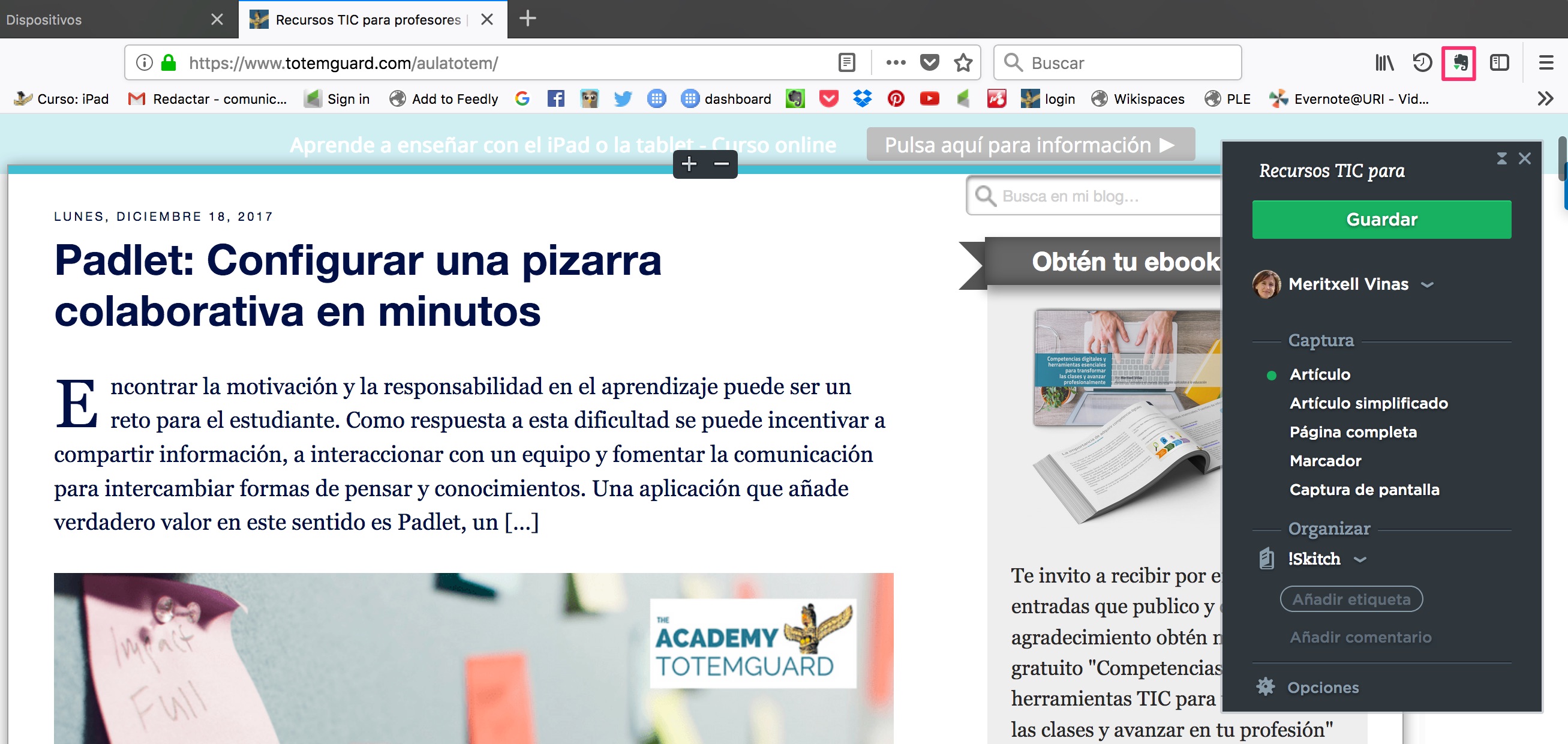Open Facebook bookmark icon
The height and width of the screenshot is (744, 1568).
click(x=555, y=98)
